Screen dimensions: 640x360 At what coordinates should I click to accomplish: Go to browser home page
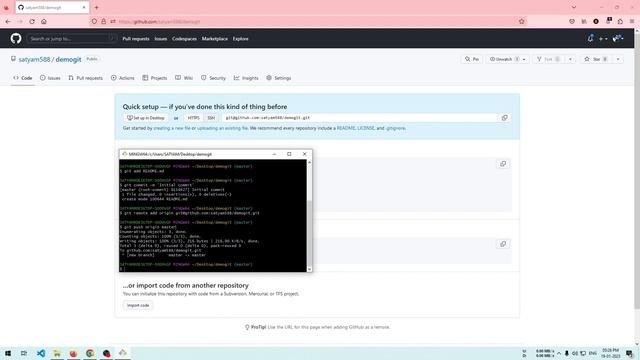44,22
